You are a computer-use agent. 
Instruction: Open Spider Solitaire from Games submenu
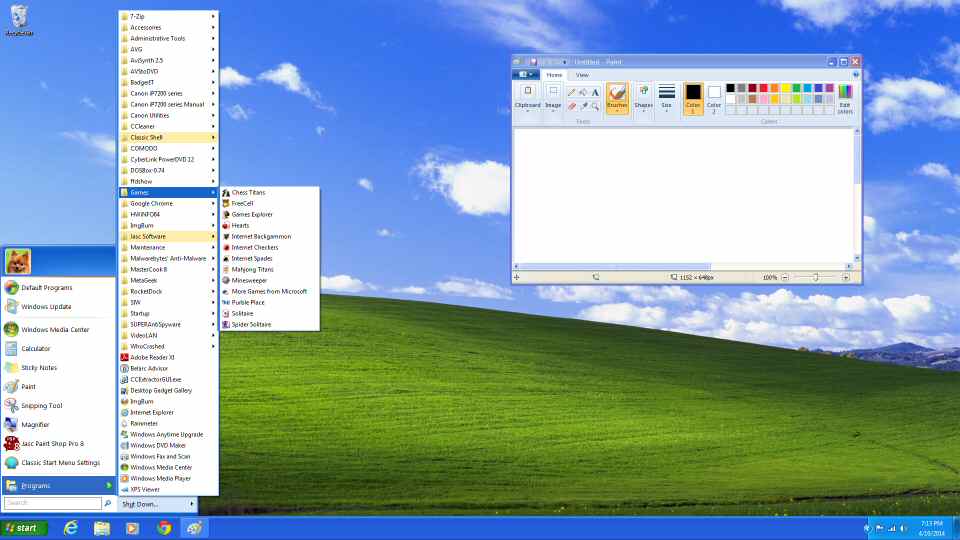[x=269, y=324]
